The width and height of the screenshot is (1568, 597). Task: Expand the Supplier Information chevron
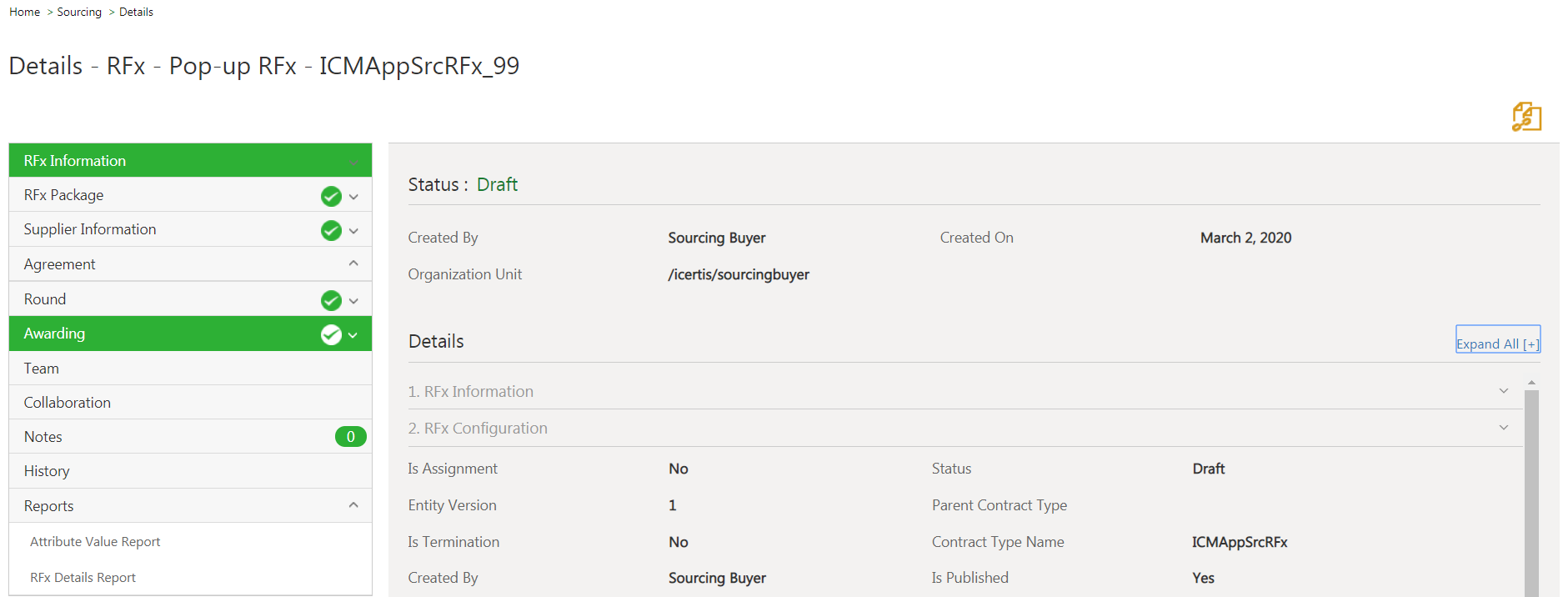(354, 231)
